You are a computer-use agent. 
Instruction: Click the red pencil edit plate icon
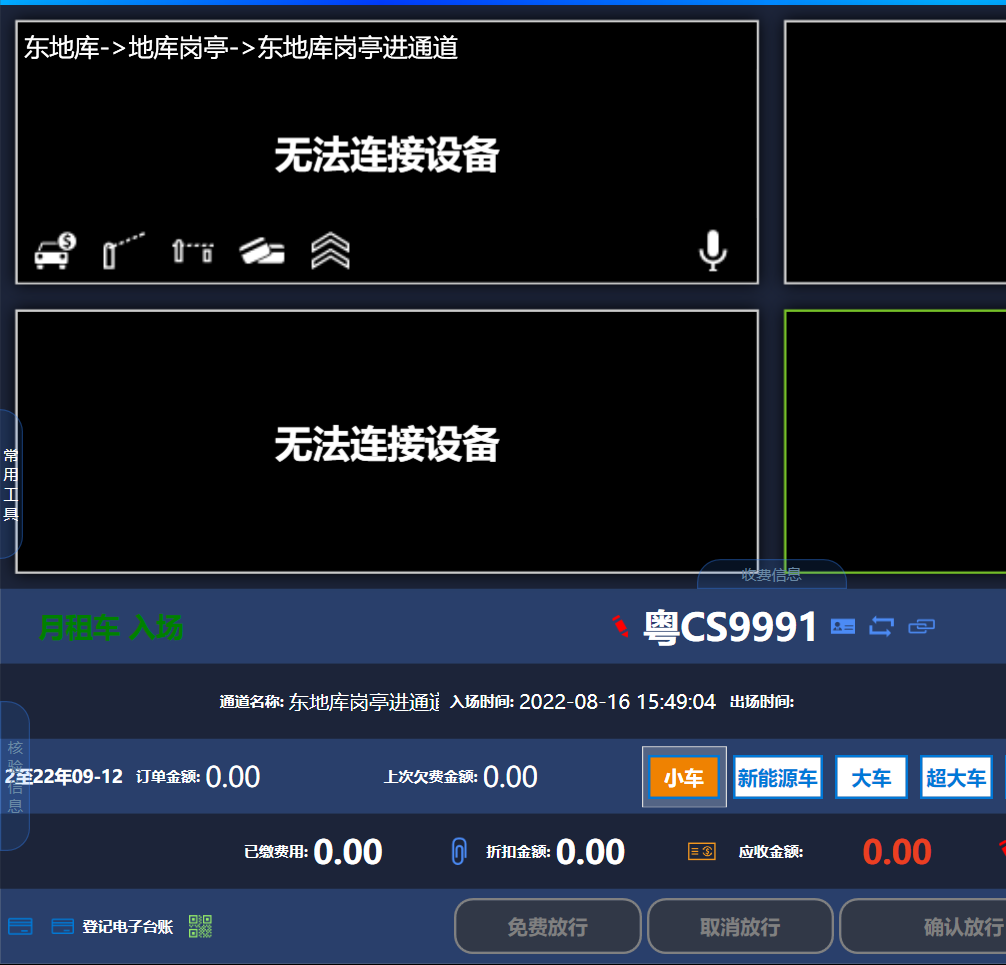620,626
